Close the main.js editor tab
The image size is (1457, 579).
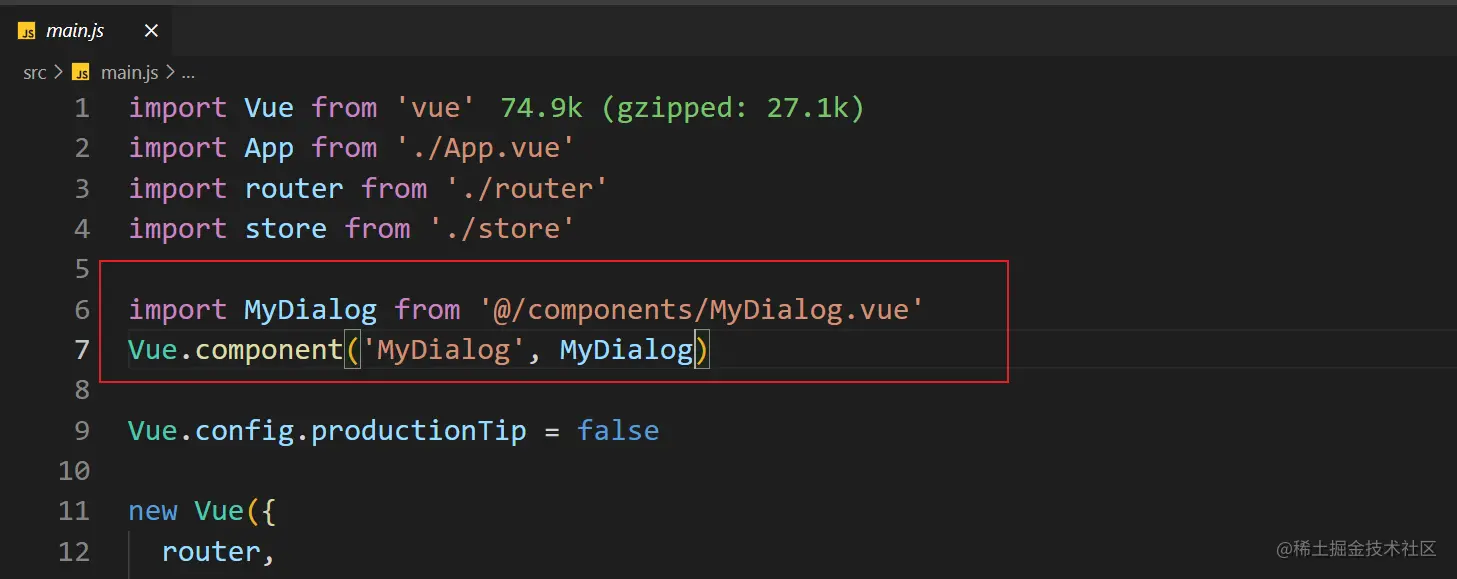(x=151, y=31)
